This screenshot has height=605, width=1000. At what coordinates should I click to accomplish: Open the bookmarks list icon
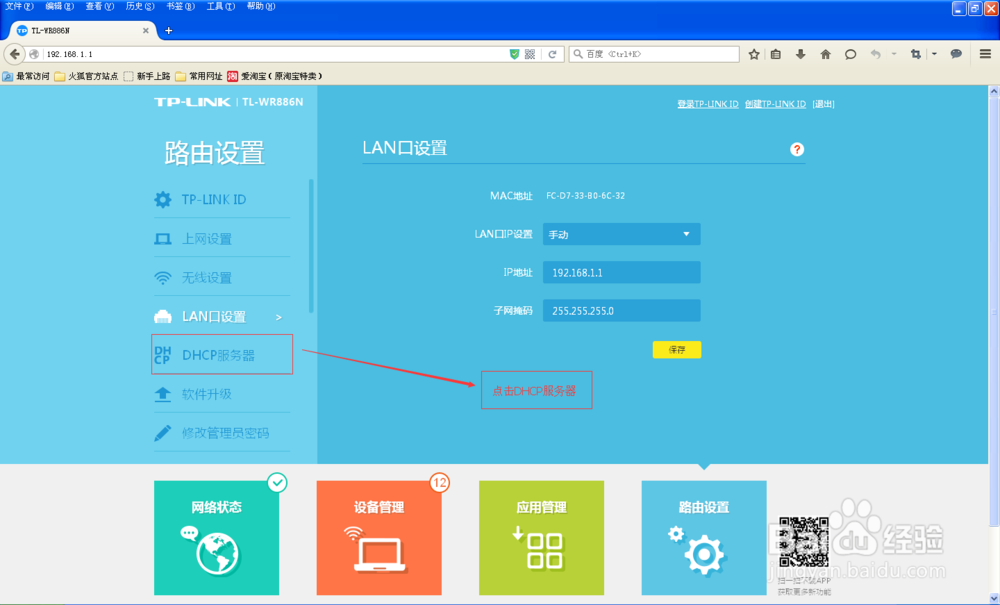776,54
